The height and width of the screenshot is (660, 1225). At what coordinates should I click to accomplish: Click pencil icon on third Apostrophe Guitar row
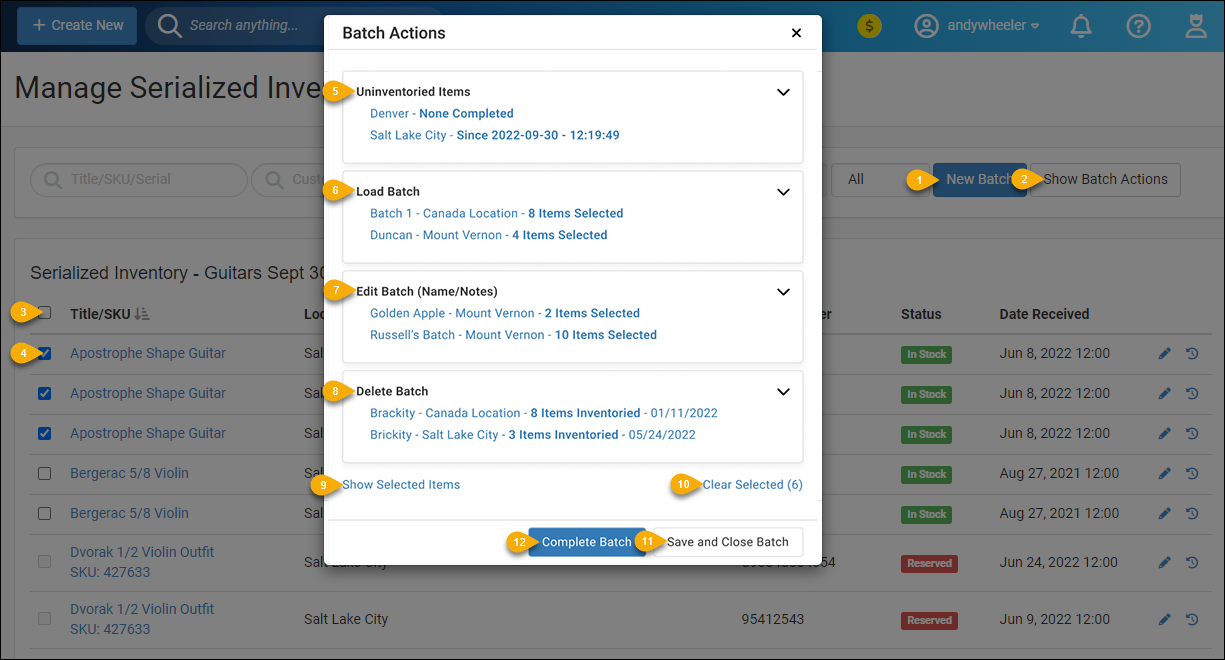pos(1164,434)
